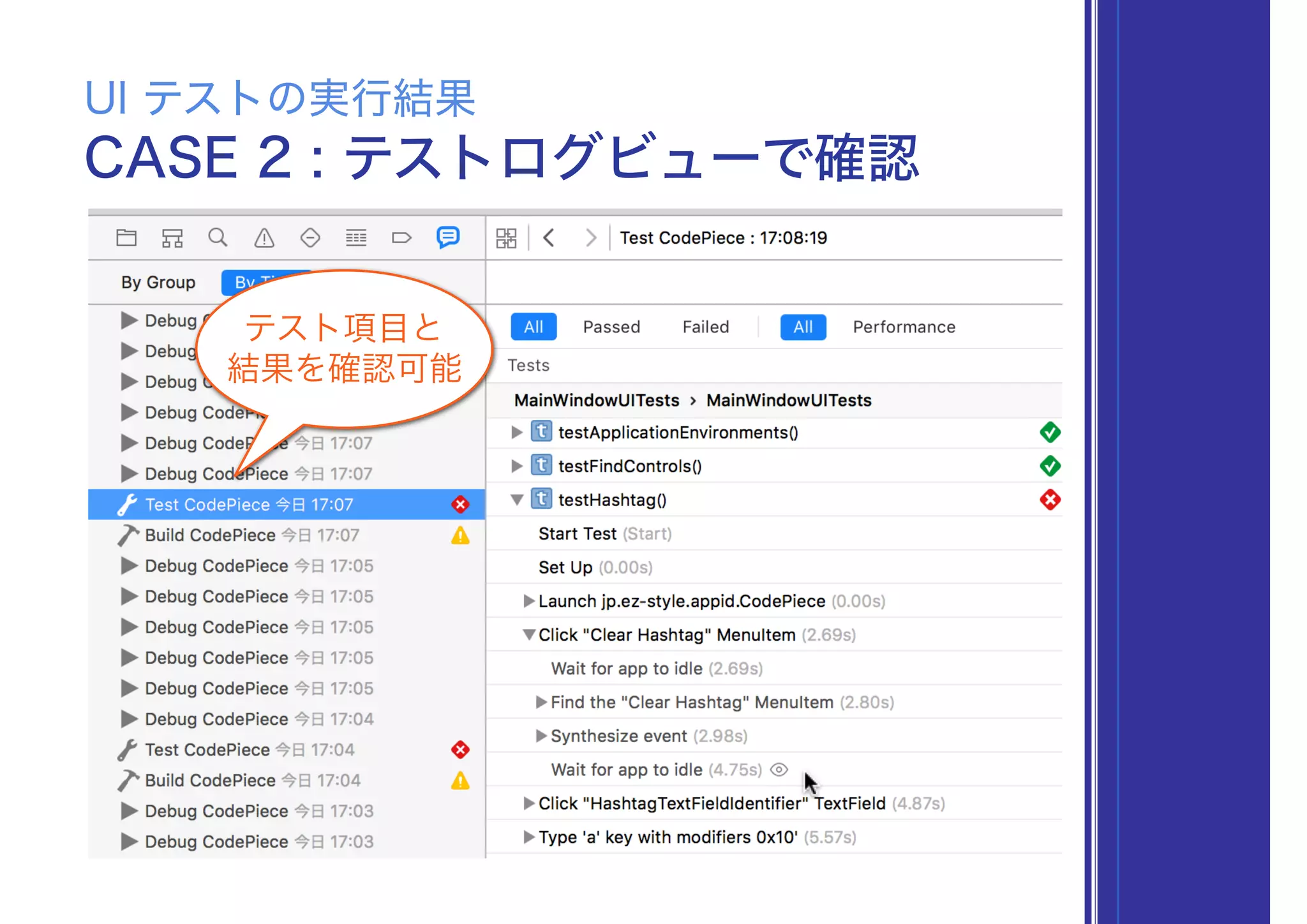Switch to the By Group tab

point(158,282)
